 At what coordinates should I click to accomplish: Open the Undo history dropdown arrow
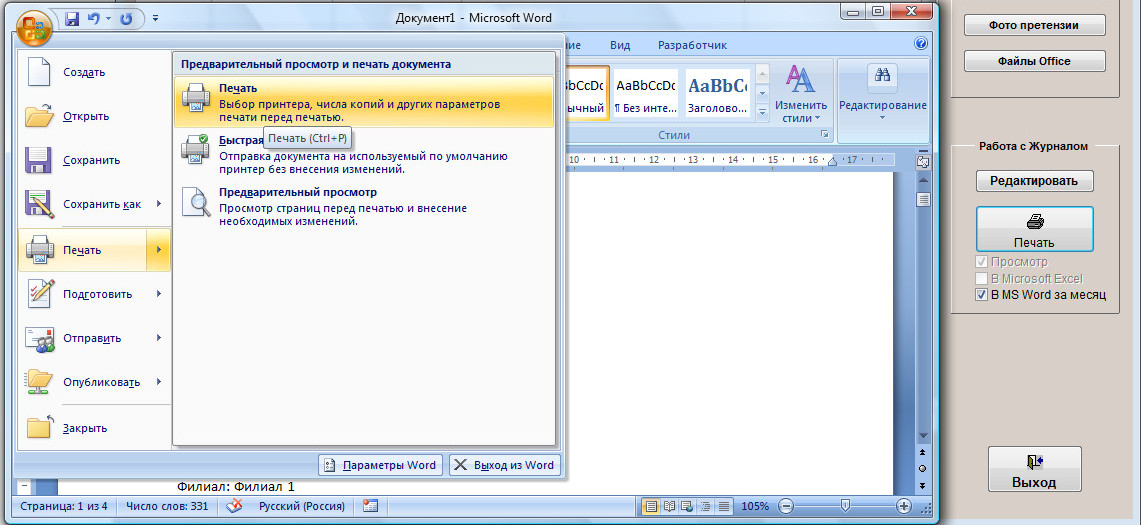108,19
